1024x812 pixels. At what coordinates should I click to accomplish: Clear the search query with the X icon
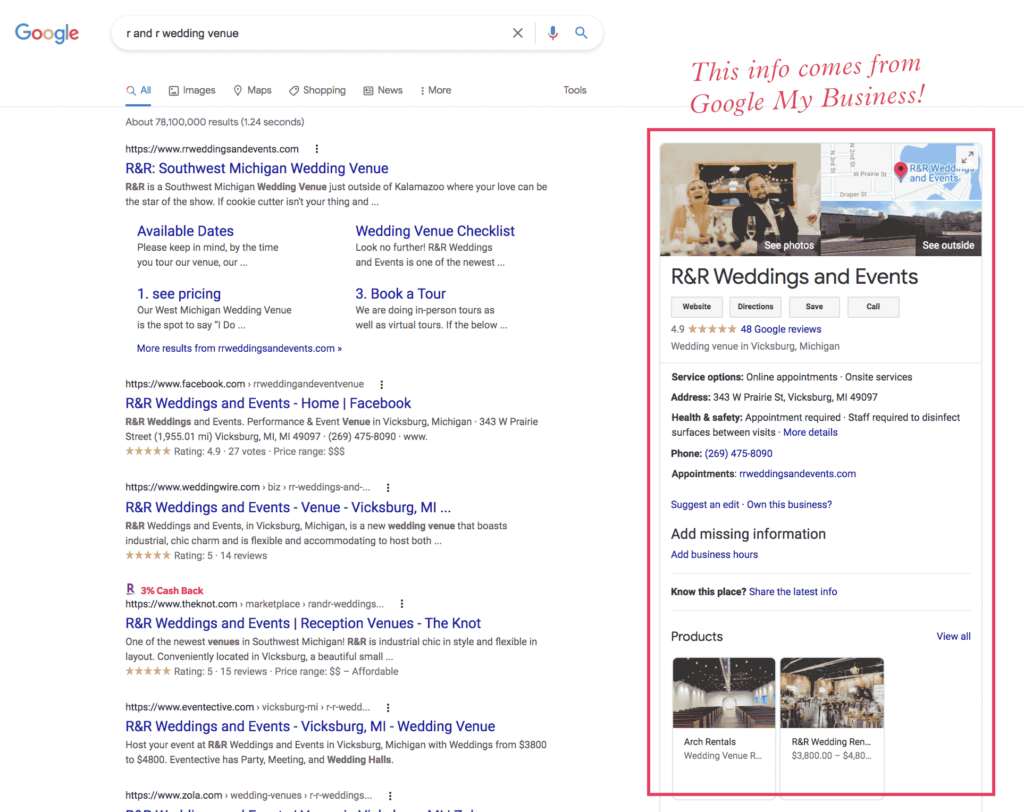tap(517, 33)
